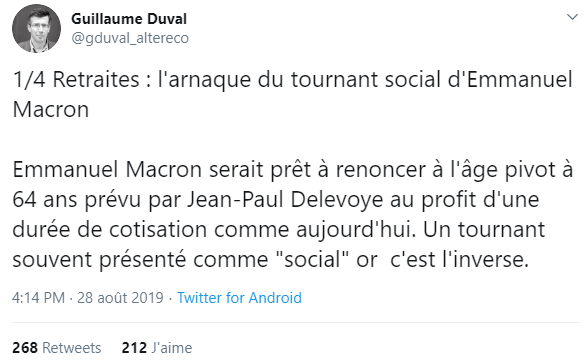The height and width of the screenshot is (361, 584).
Task: Open the Twitter for Android source link
Action: [239, 298]
